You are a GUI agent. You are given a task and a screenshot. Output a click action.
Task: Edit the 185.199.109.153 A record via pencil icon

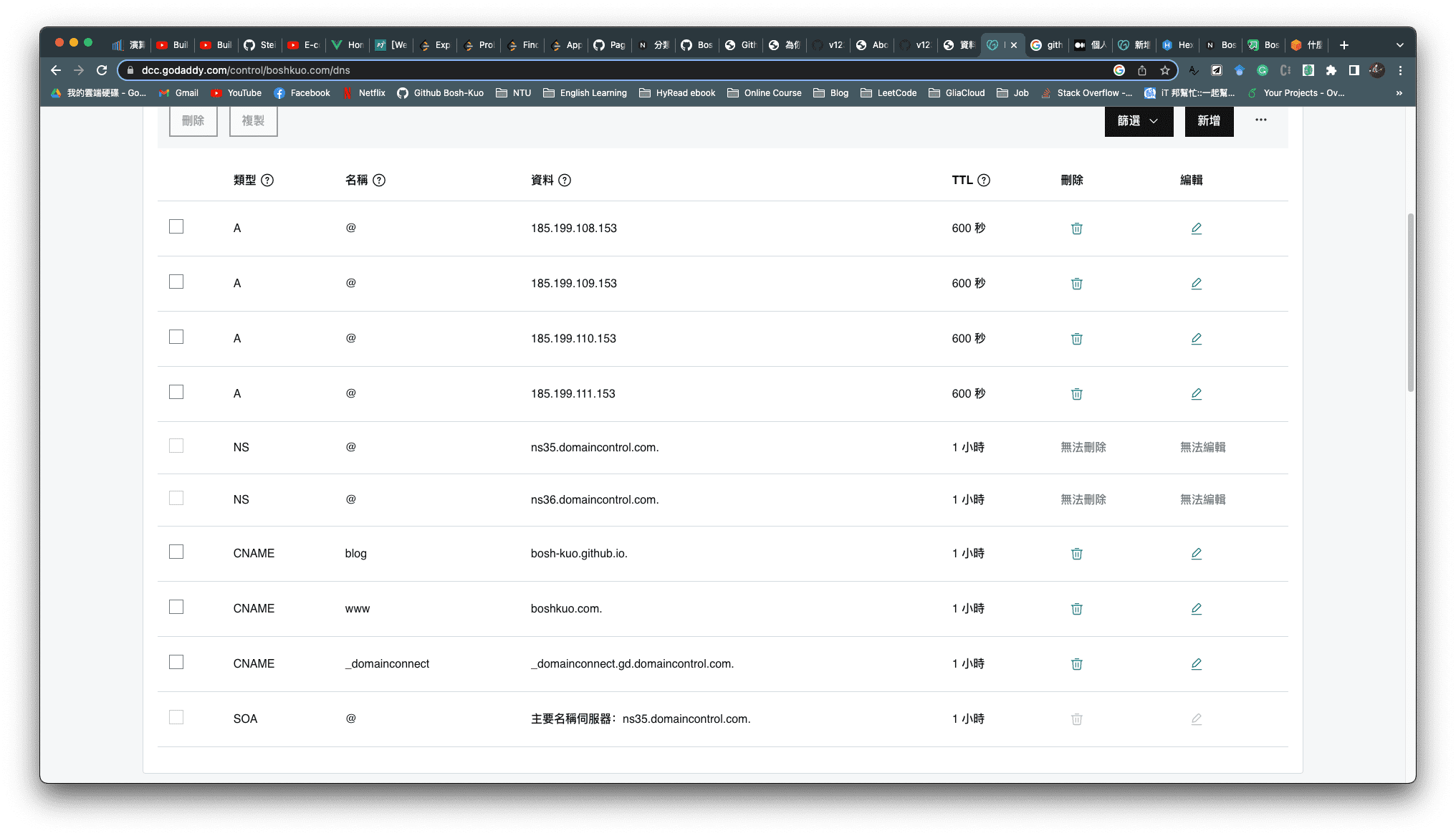click(x=1196, y=284)
